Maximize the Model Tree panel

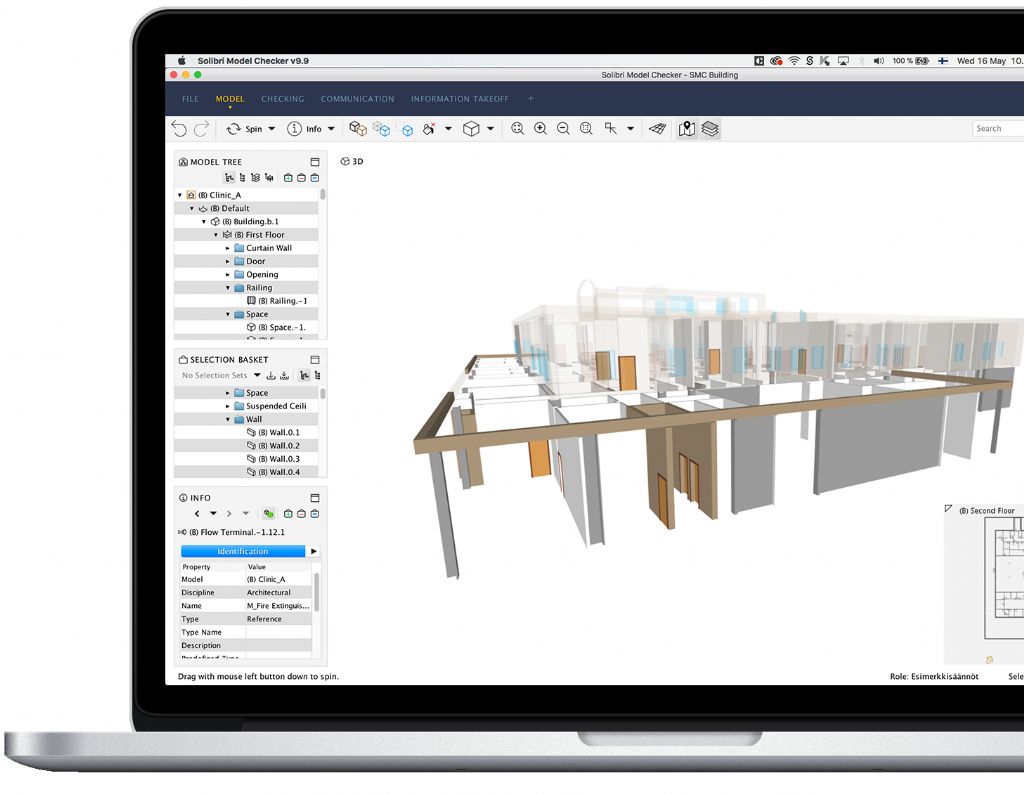point(314,162)
